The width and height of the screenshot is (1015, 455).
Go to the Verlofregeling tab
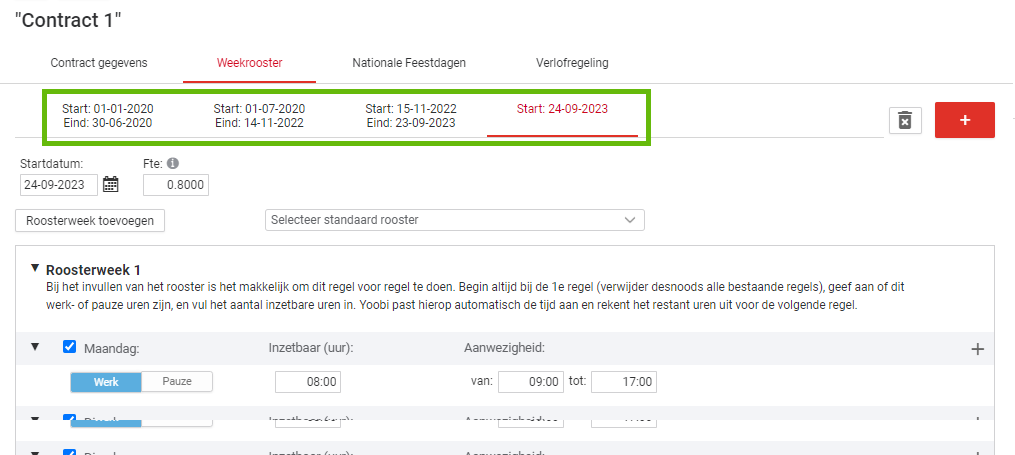coord(572,63)
